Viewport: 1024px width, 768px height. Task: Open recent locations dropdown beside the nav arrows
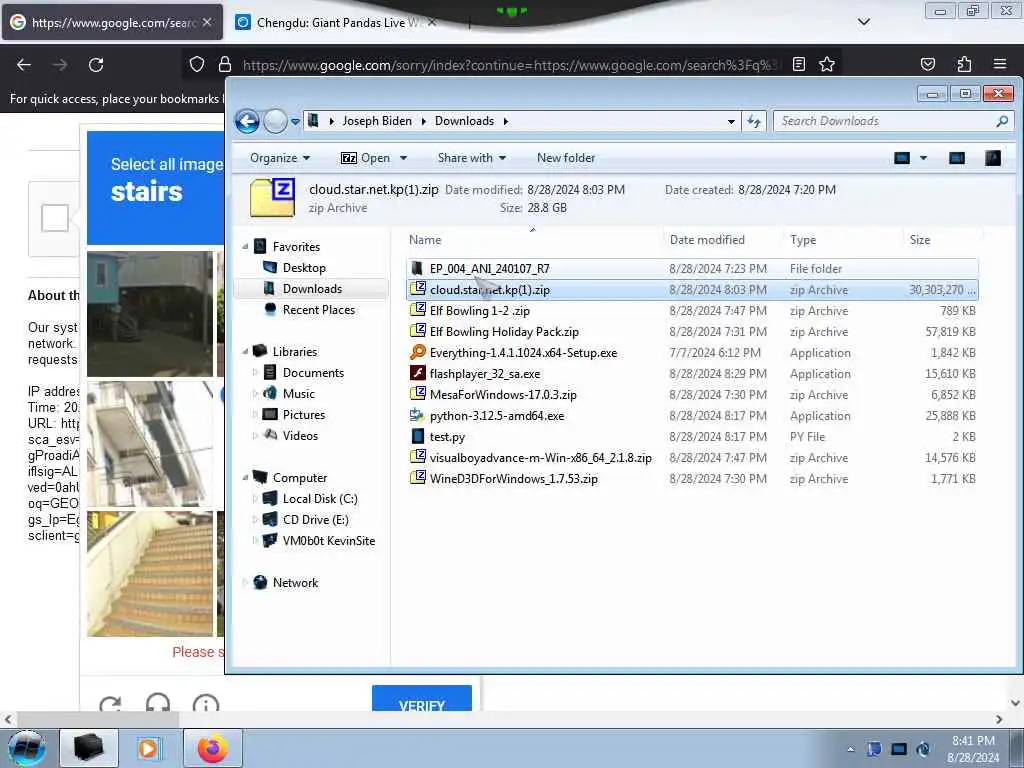coord(295,121)
